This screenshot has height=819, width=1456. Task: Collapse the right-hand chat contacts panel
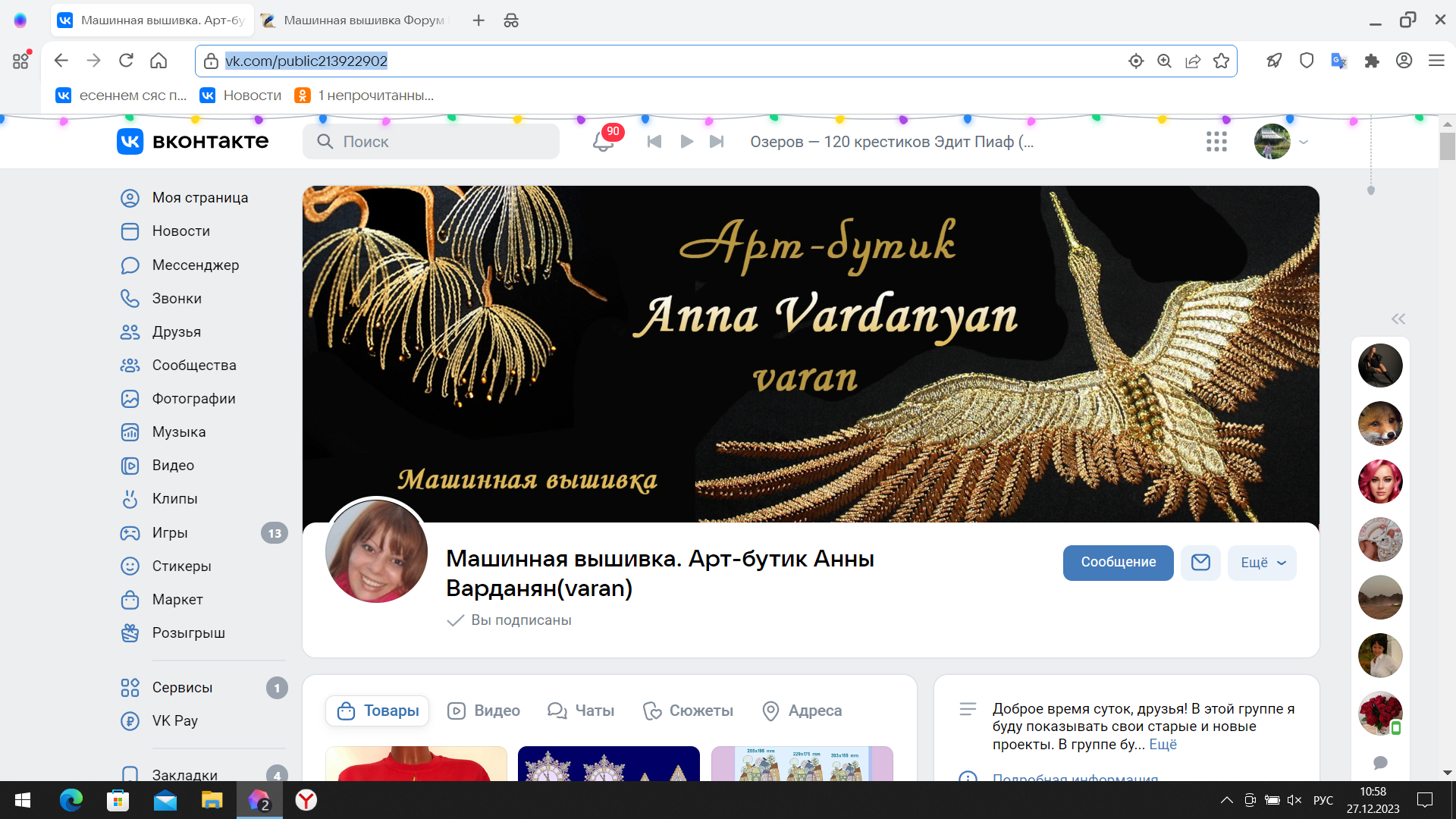[1398, 318]
